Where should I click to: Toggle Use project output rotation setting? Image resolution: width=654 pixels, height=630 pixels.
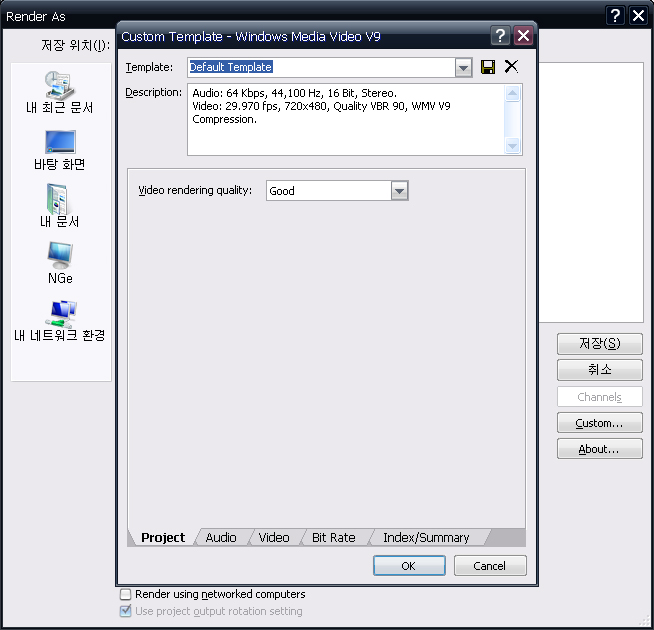click(125, 611)
